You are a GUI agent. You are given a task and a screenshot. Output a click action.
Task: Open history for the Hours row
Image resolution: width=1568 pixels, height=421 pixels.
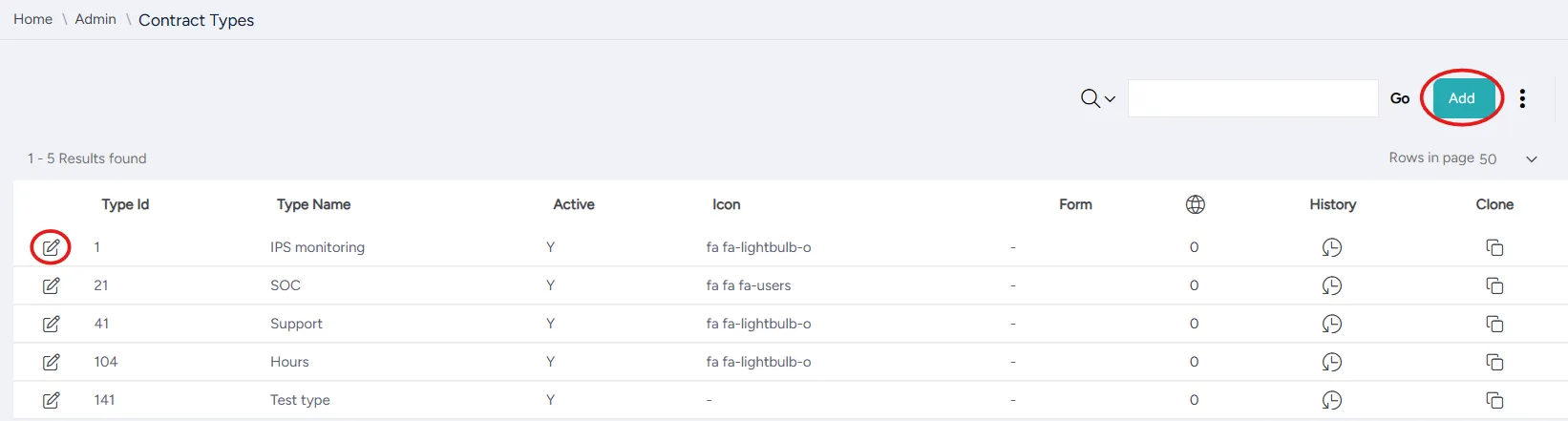(1332, 362)
